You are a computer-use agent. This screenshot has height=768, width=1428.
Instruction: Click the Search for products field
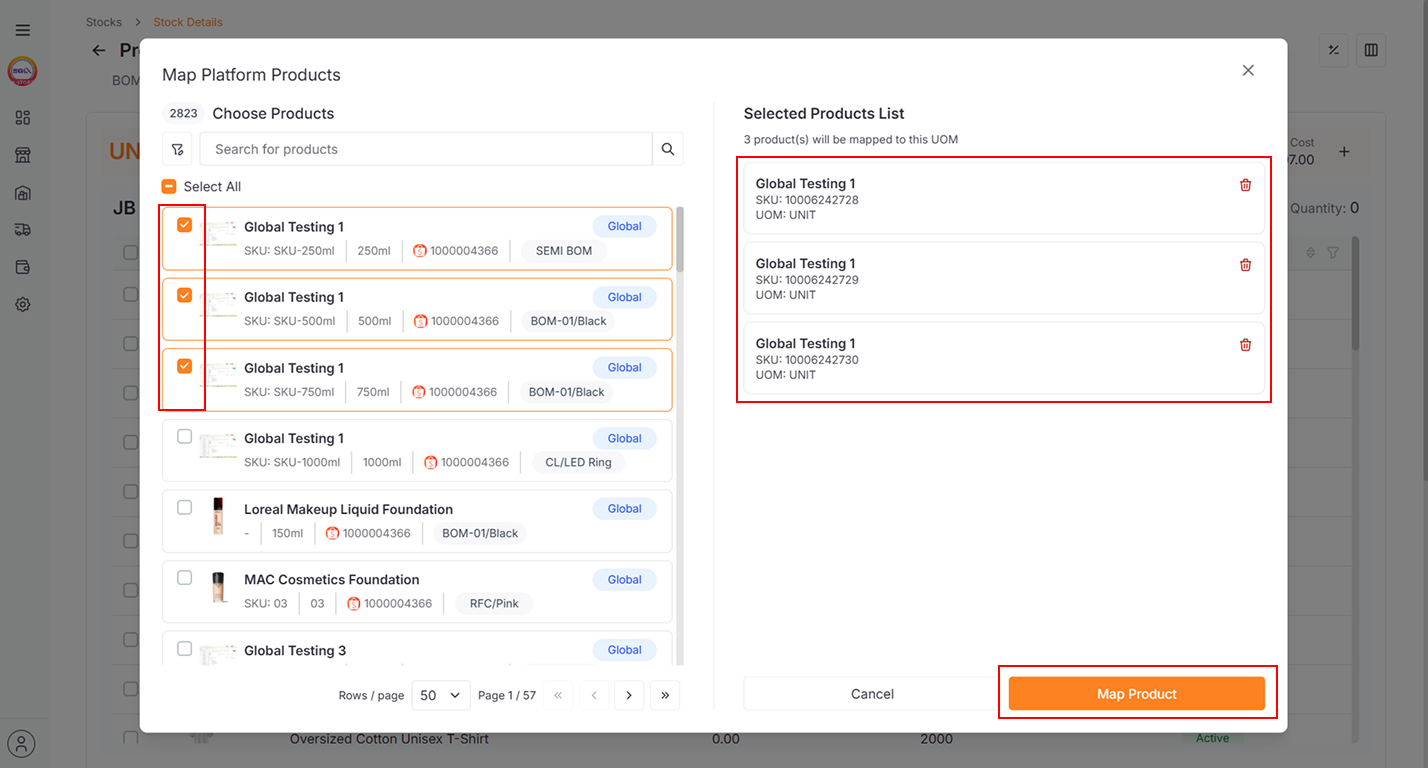tap(425, 149)
